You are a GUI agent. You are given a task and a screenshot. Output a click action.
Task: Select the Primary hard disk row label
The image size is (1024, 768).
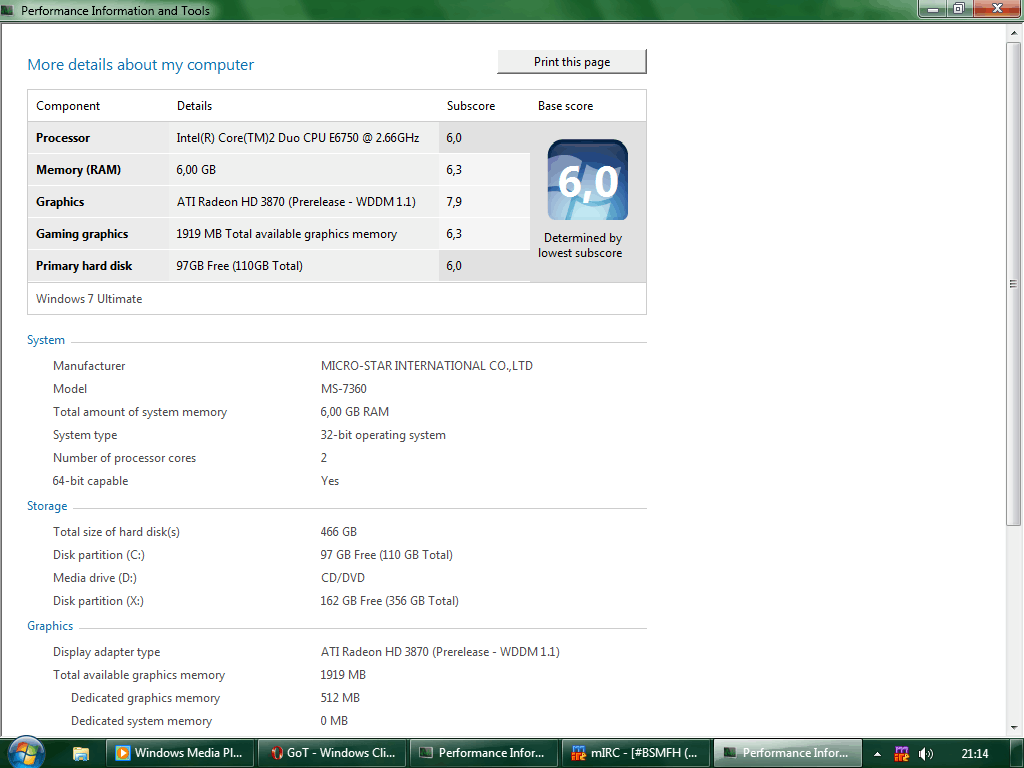84,266
